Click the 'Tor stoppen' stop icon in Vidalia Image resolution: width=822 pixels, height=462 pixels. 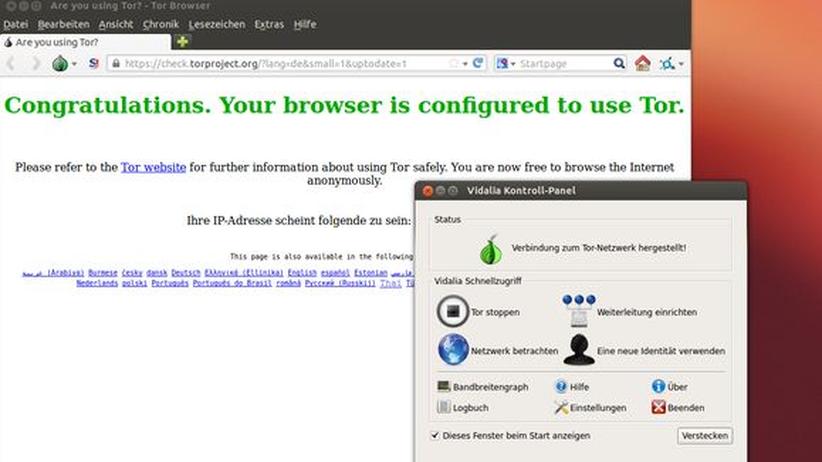point(452,311)
